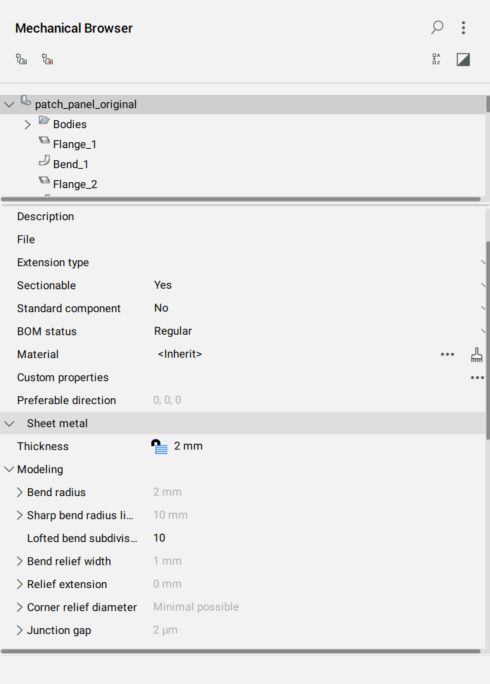The height and width of the screenshot is (684, 490).
Task: Open Material browse ellipsis button
Action: tap(447, 355)
